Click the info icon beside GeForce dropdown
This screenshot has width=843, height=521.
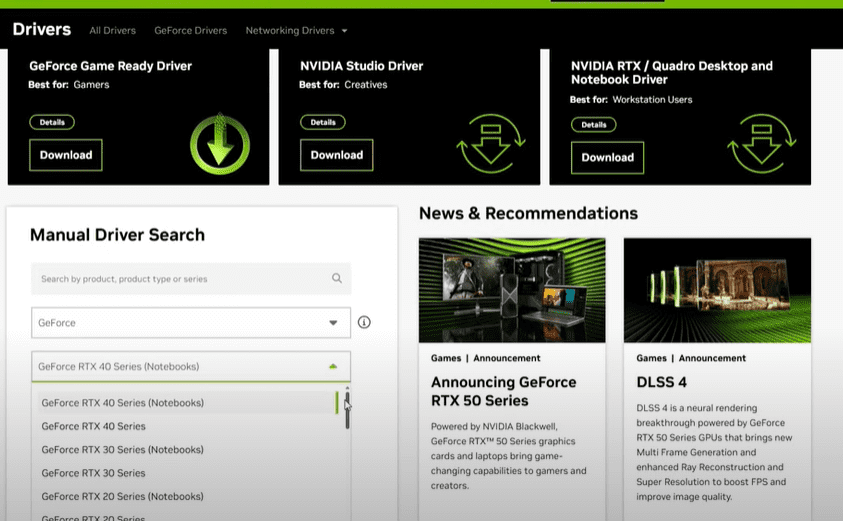point(364,322)
